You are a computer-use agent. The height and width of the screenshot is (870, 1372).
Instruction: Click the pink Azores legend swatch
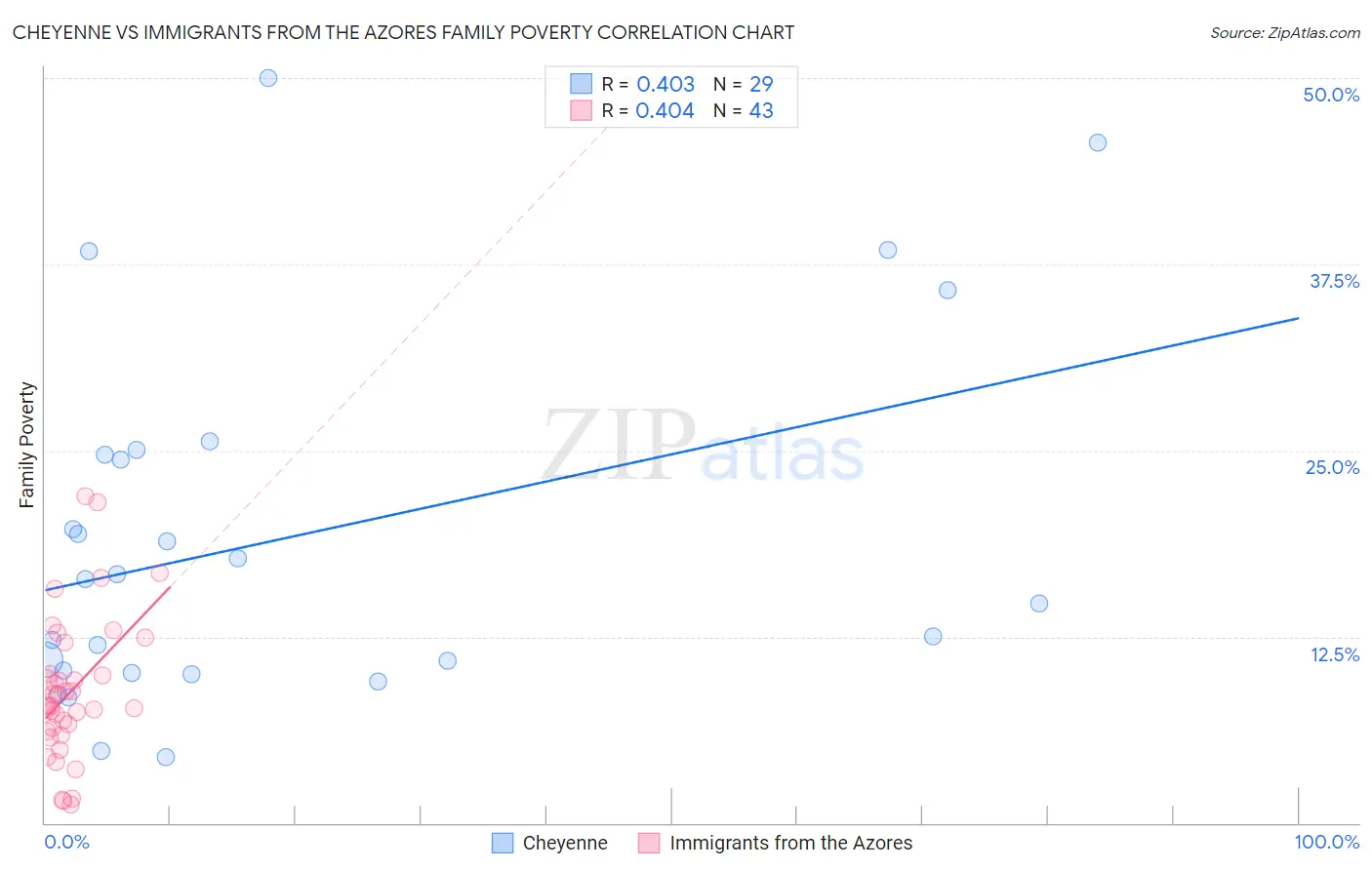tap(649, 843)
